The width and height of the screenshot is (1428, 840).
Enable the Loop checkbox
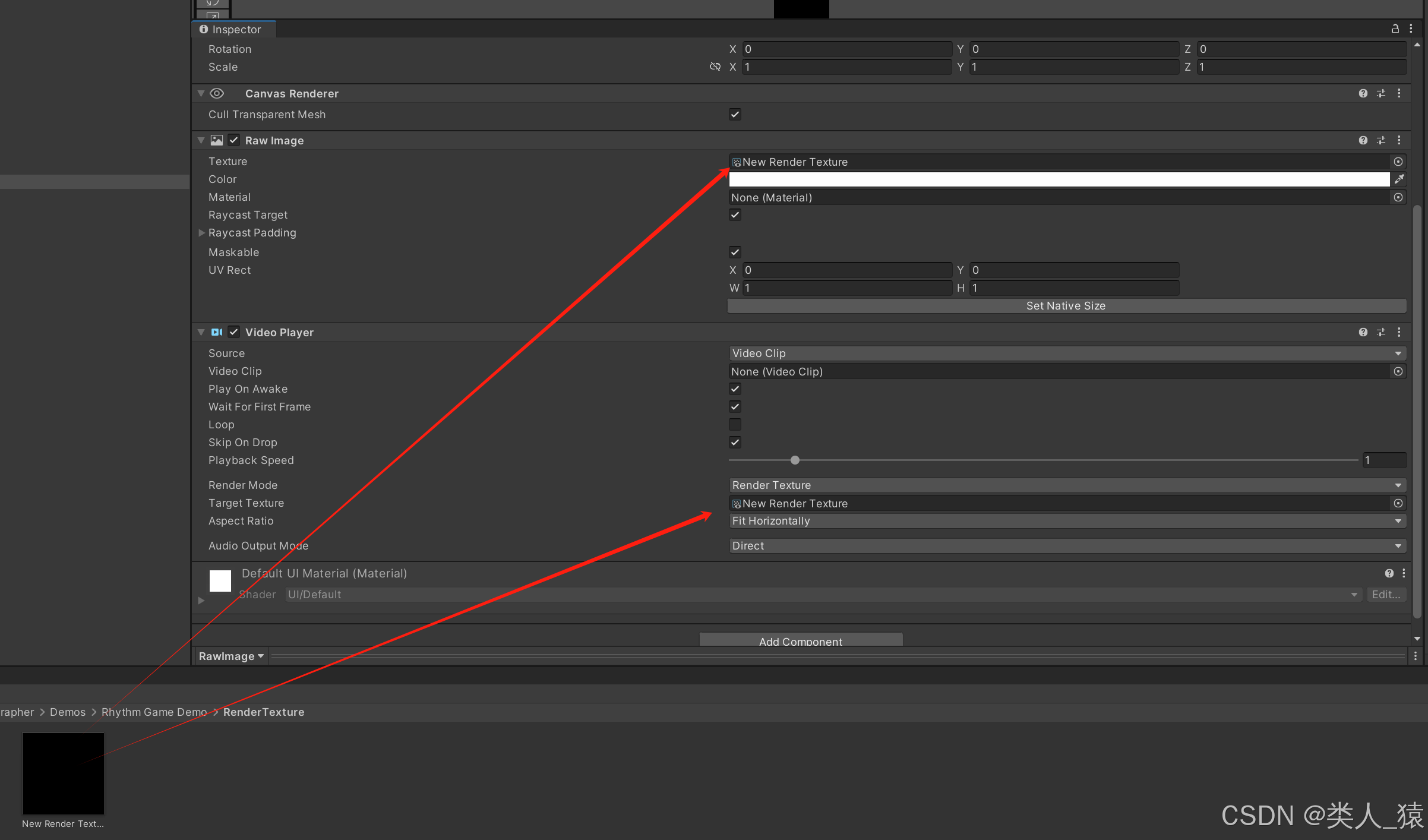pyautogui.click(x=735, y=424)
